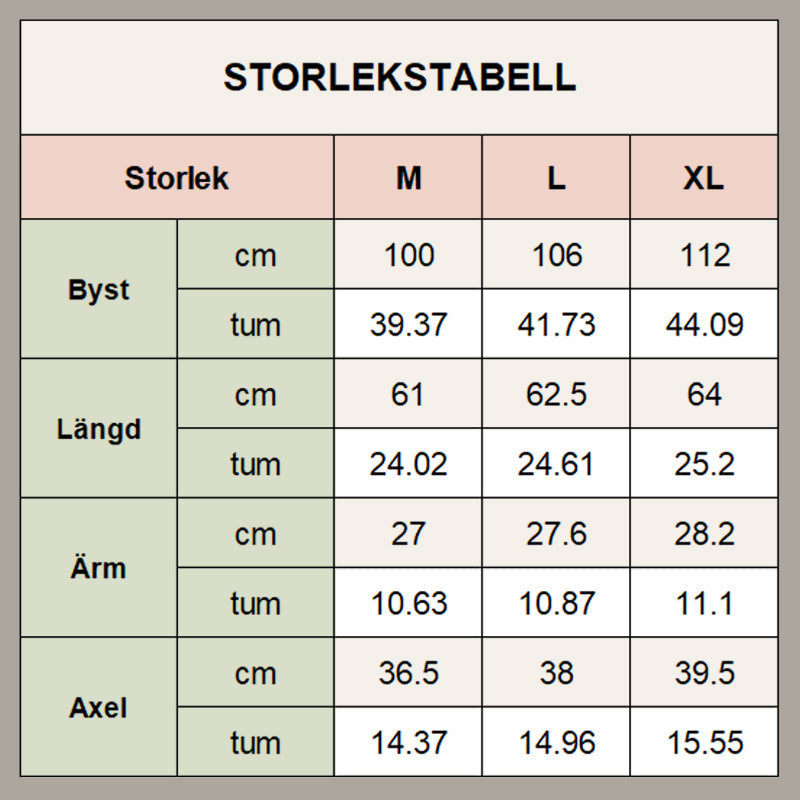Click the STORLEKSTABELL title heading
Image resolution: width=800 pixels, height=800 pixels.
coord(399,78)
